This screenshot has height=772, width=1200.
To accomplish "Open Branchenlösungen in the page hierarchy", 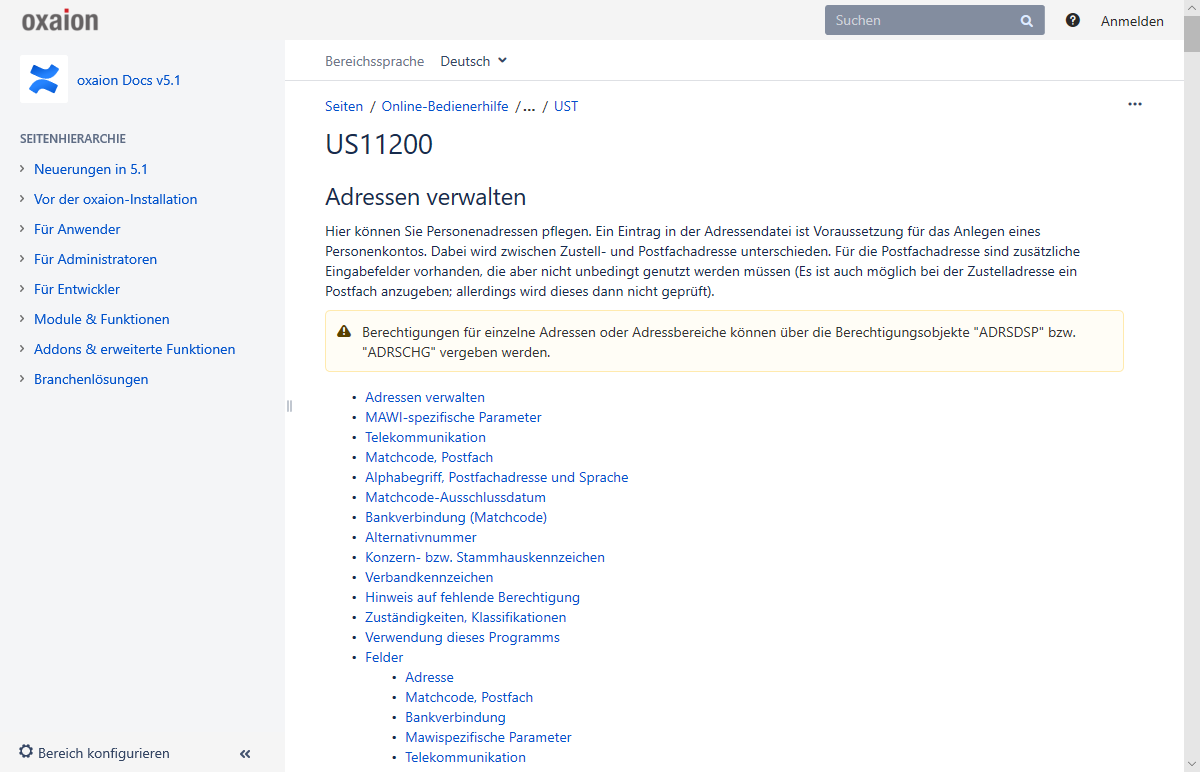I will [x=91, y=379].
